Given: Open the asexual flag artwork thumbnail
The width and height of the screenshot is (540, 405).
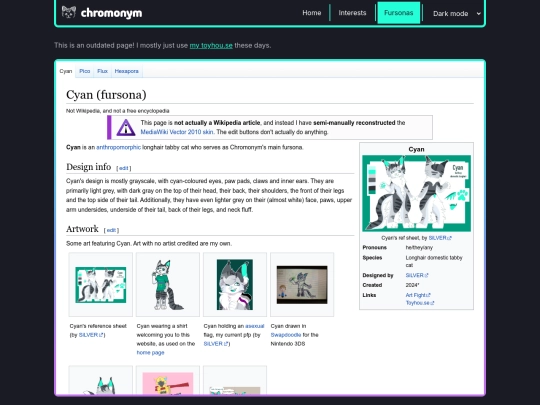Looking at the screenshot, I should click(x=235, y=285).
